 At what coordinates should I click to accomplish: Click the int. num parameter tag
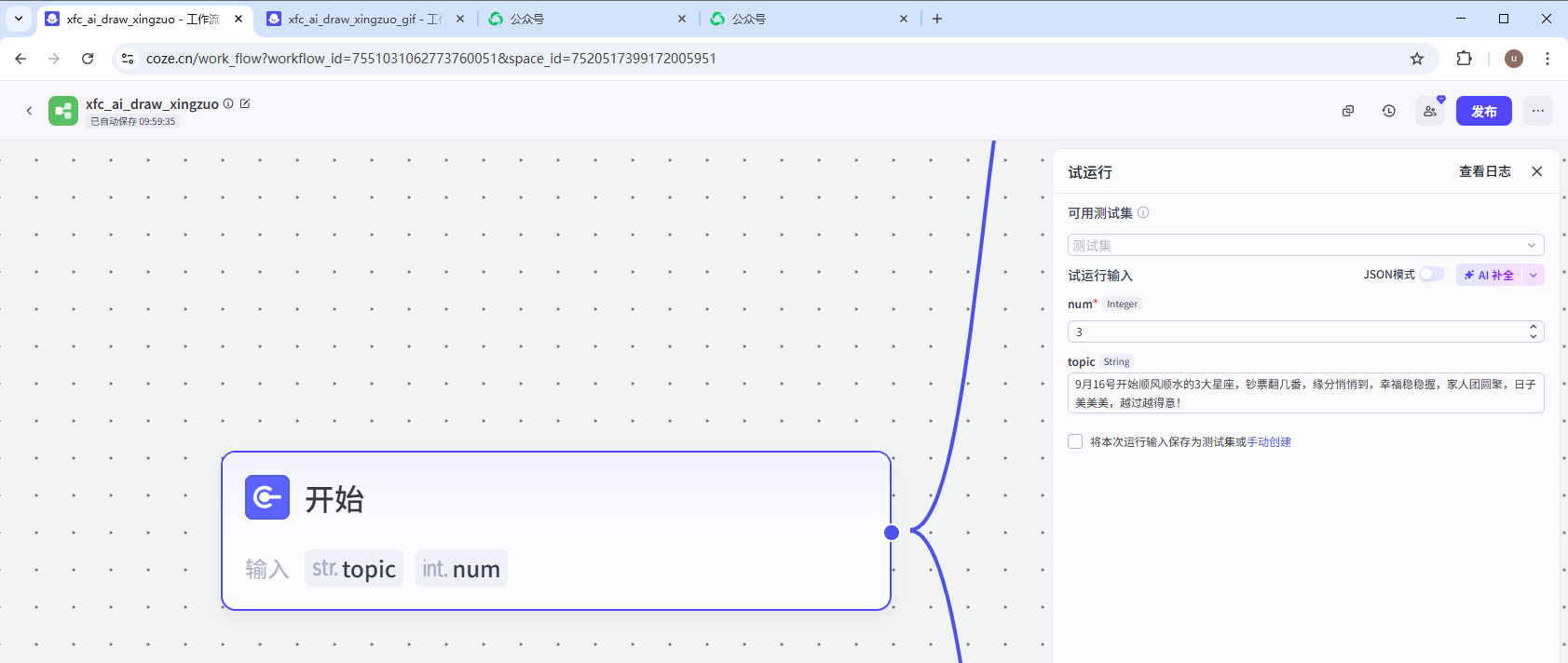tap(461, 568)
